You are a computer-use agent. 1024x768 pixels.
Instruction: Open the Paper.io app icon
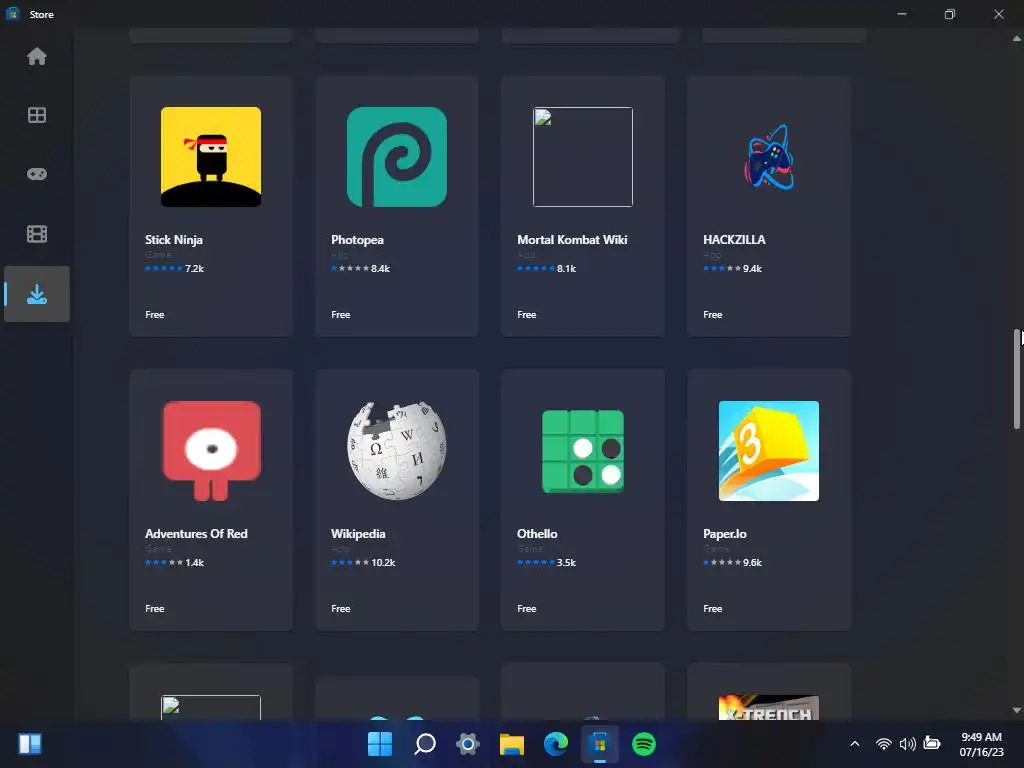click(769, 451)
